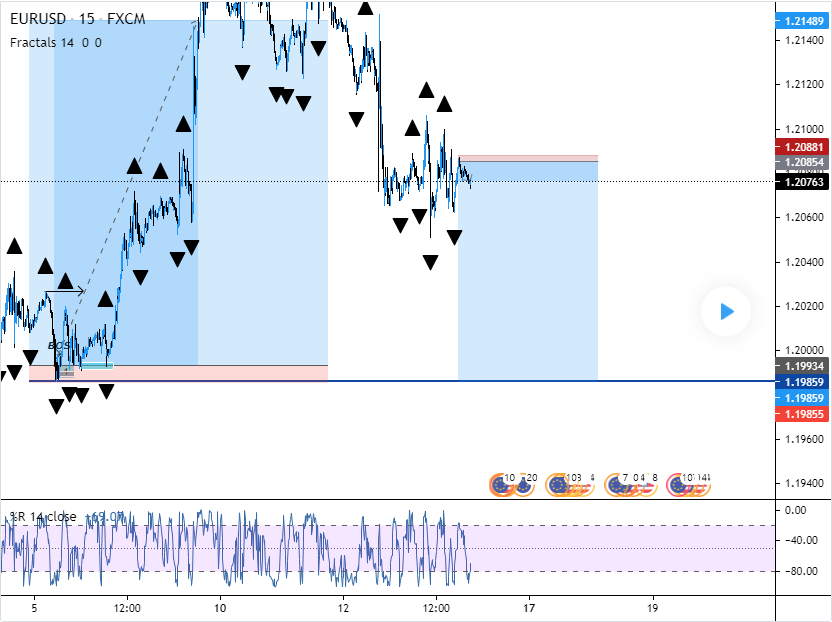Click the date 17 on the time axis

(529, 607)
